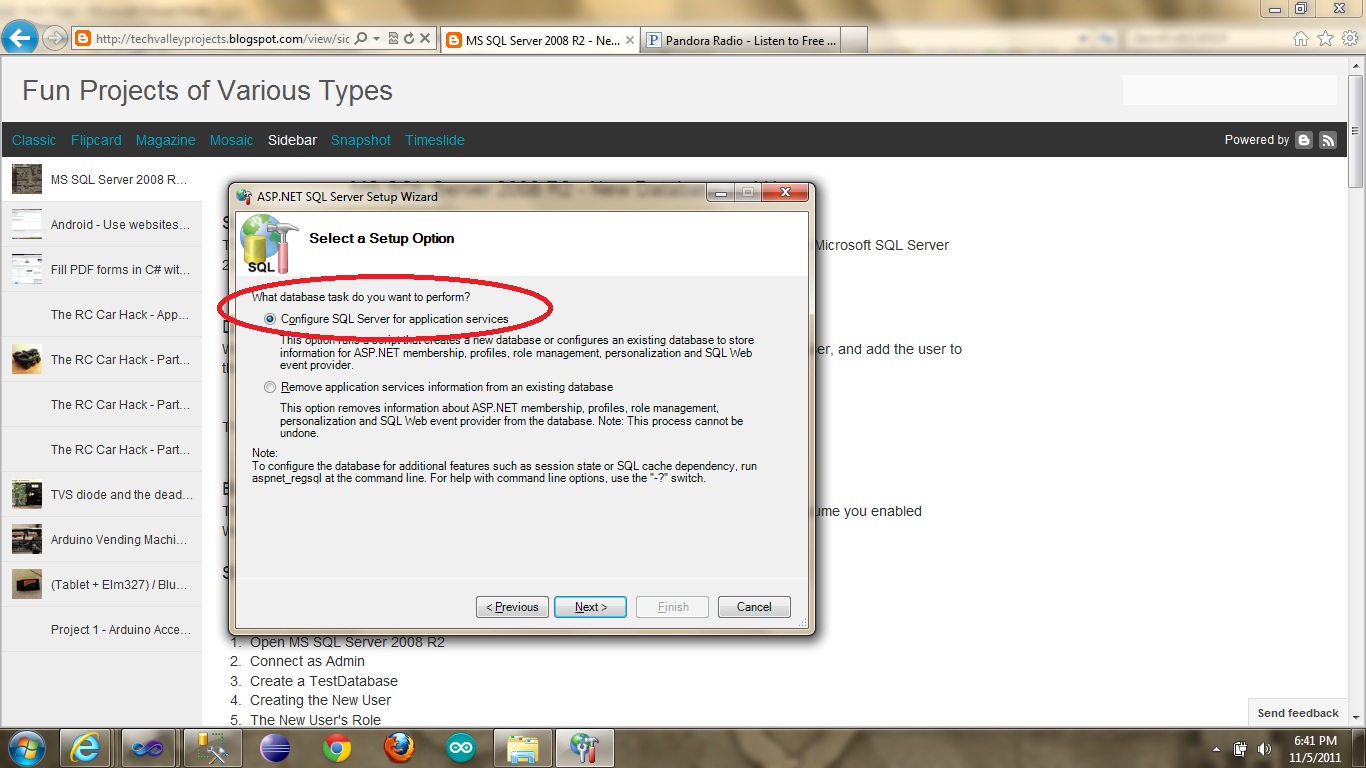Image resolution: width=1366 pixels, height=768 pixels.
Task: Refresh the page using the address bar icon
Action: point(409,40)
